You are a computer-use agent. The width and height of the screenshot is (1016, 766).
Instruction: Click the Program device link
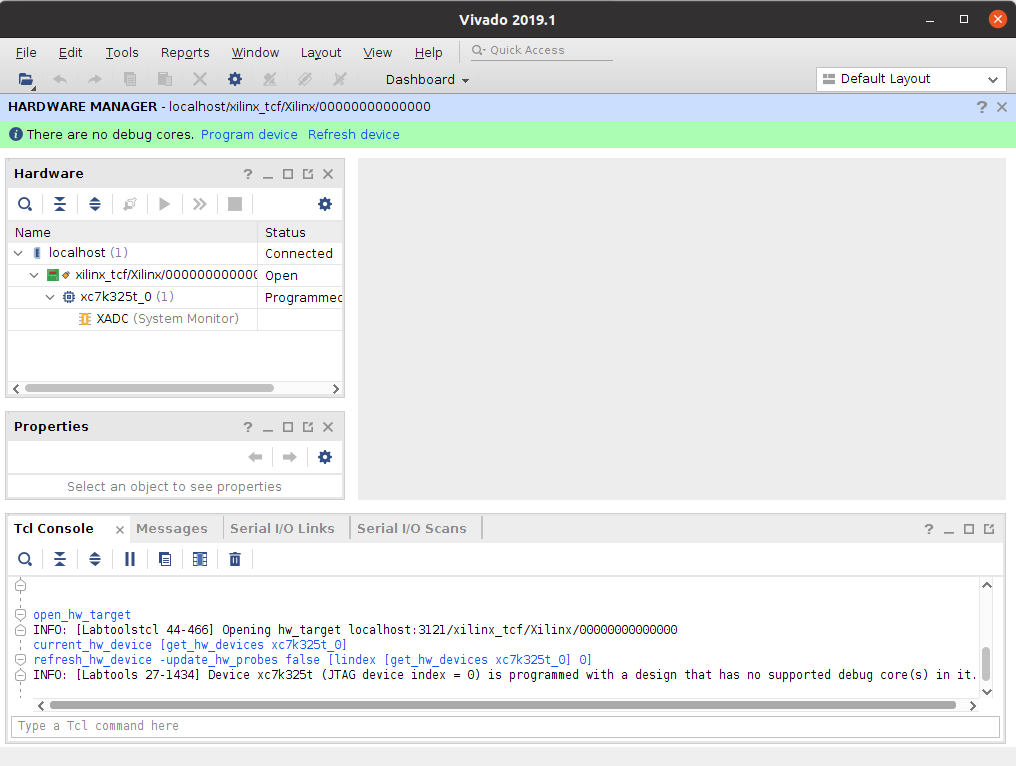249,134
